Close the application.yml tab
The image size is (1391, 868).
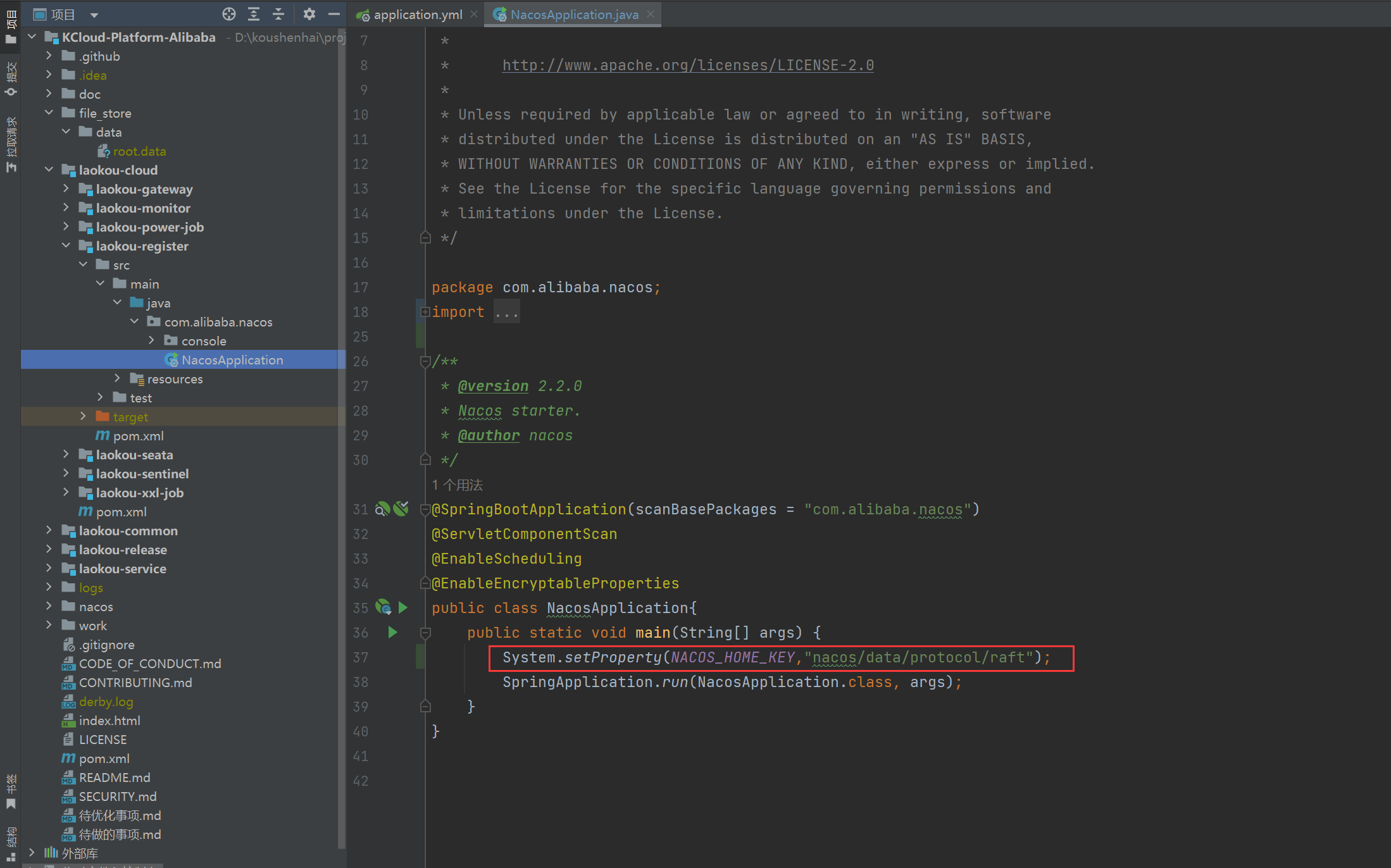tap(474, 14)
